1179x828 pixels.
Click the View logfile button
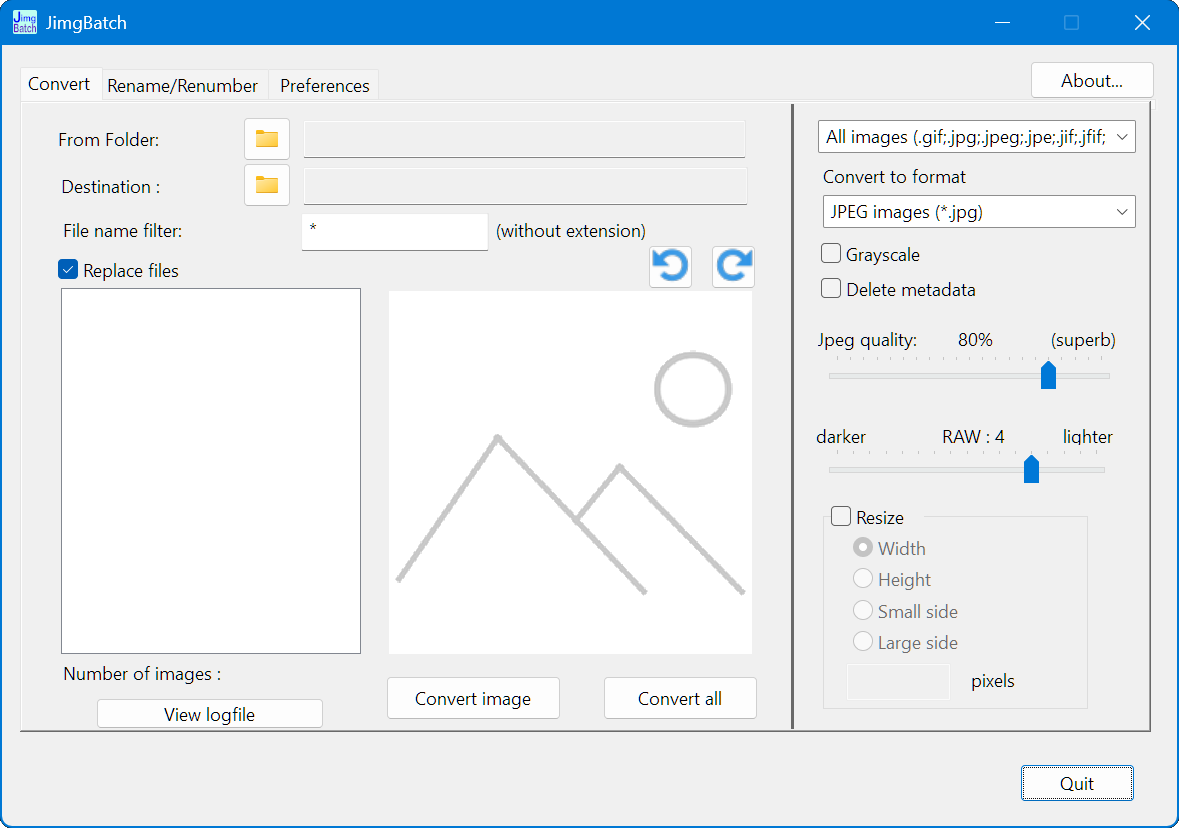209,714
